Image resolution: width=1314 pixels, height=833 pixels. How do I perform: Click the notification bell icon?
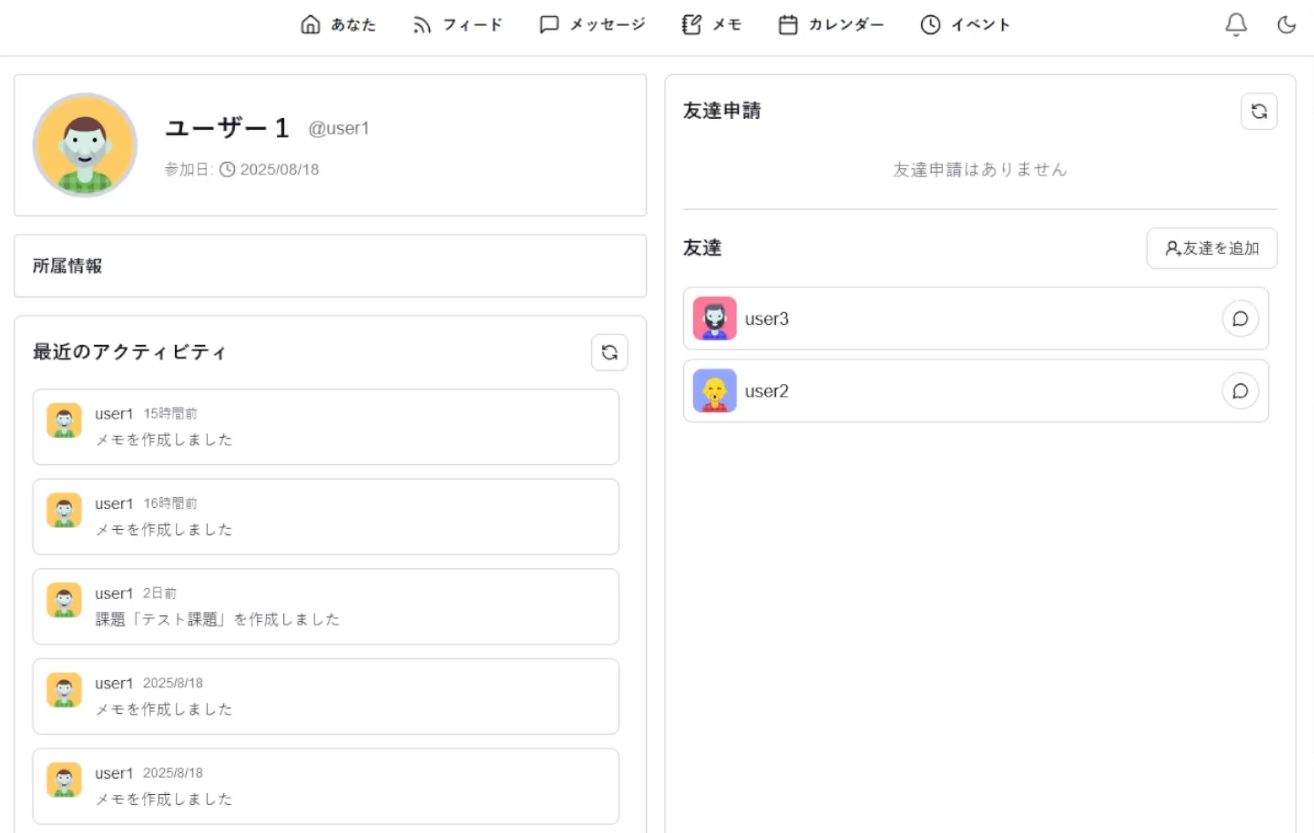point(1236,25)
